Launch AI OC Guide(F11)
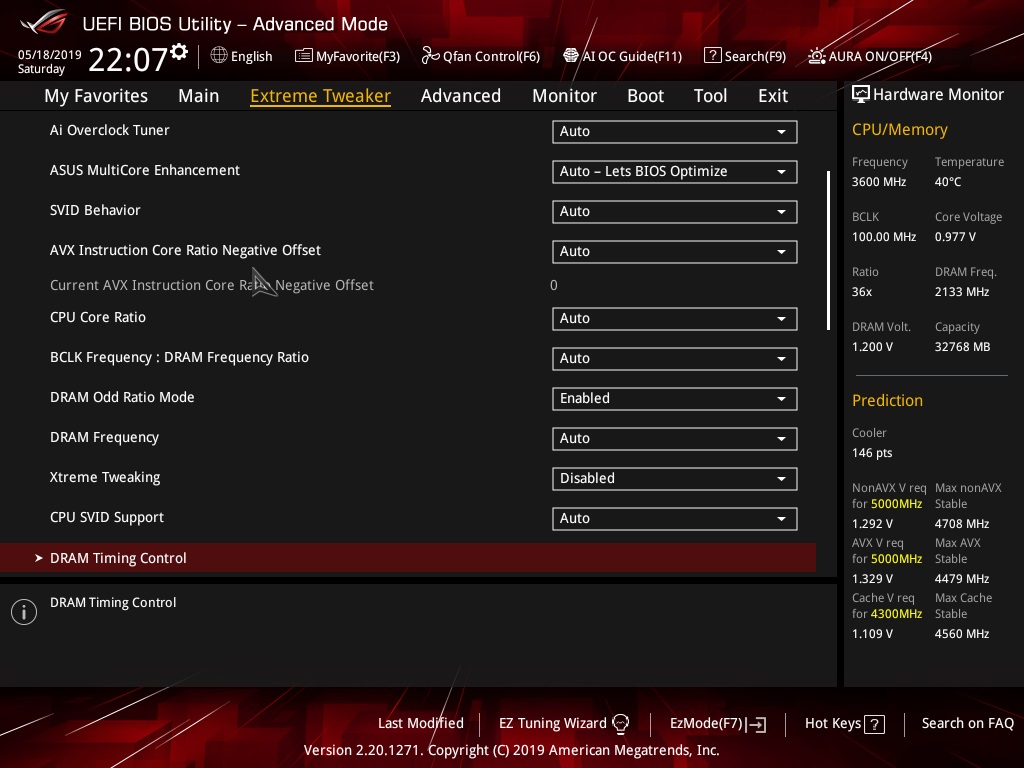 622,56
